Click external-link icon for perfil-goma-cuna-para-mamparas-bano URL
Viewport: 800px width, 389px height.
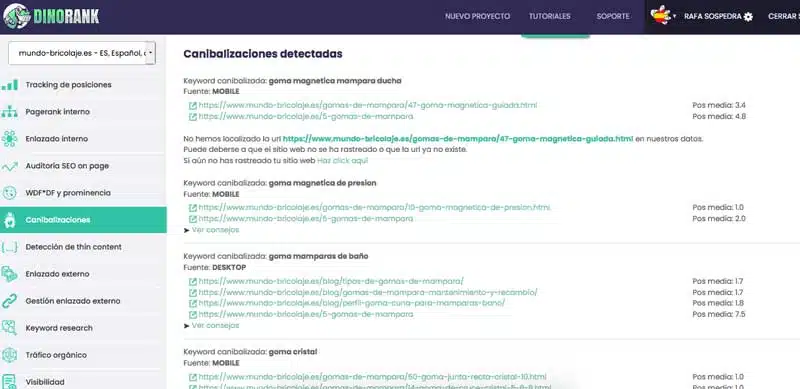click(x=192, y=303)
